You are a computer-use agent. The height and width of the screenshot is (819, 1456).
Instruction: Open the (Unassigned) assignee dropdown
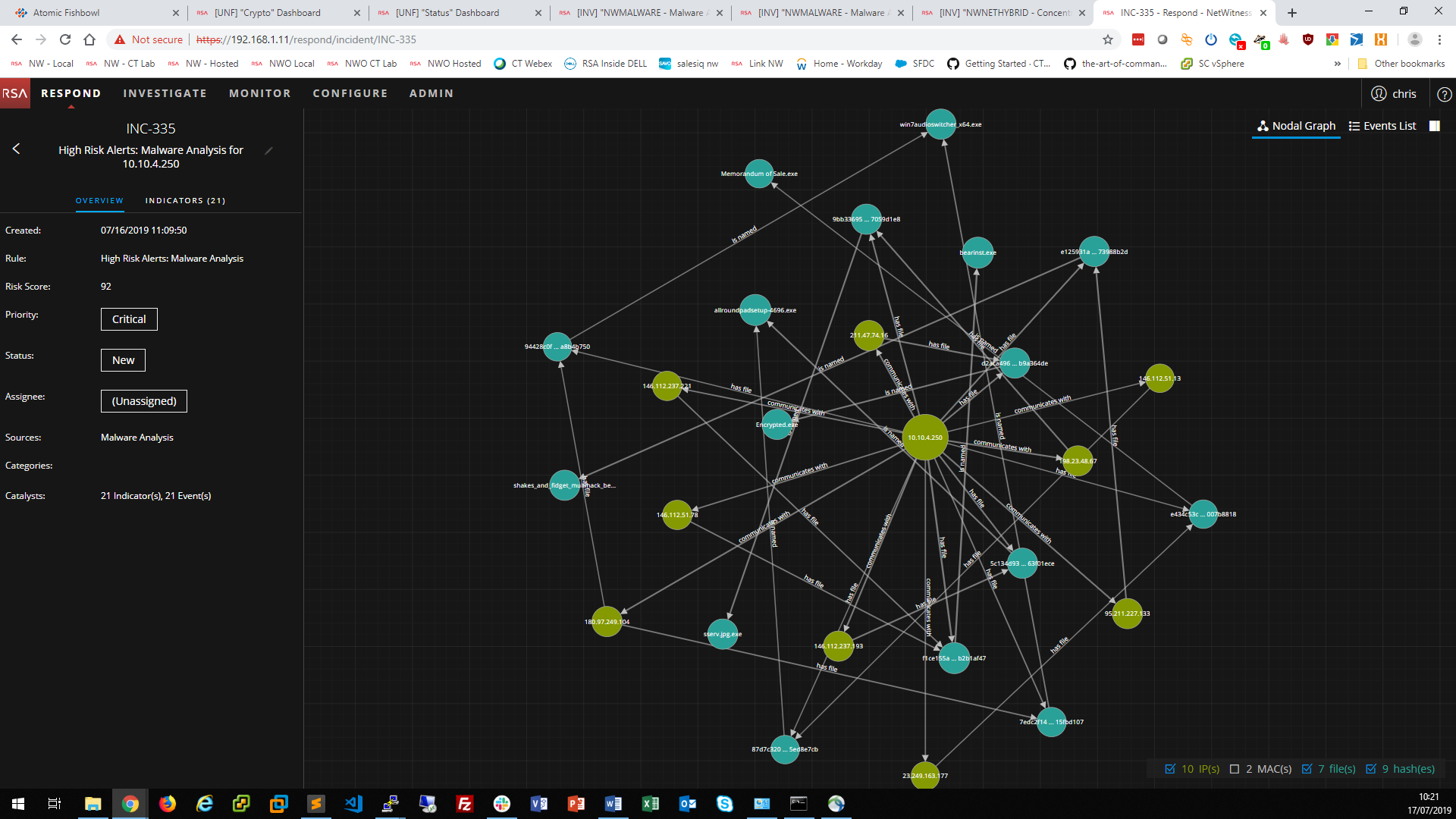(144, 401)
